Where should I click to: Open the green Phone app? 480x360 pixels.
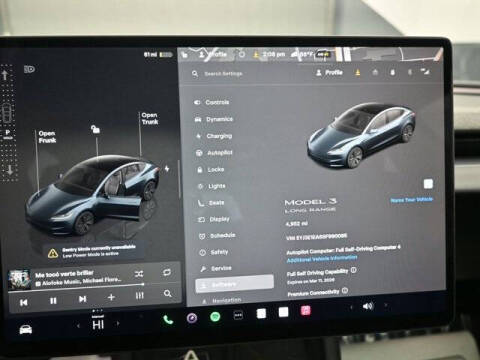(168, 320)
